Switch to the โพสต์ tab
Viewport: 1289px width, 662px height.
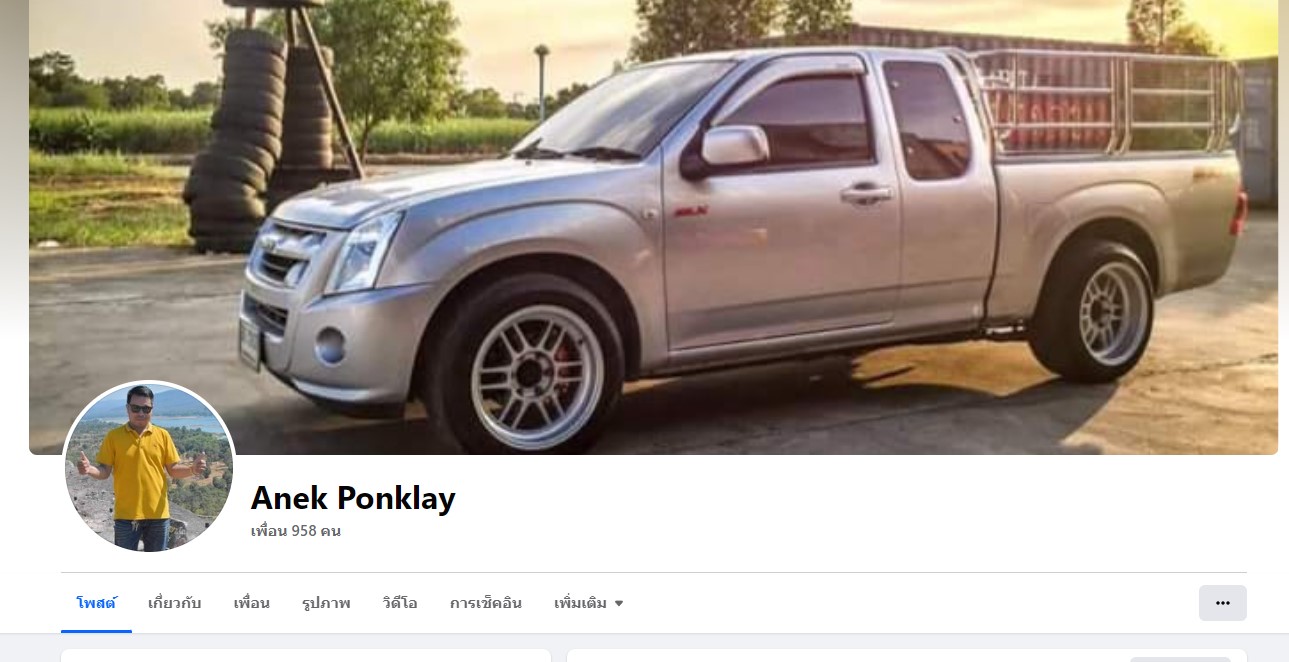click(96, 603)
